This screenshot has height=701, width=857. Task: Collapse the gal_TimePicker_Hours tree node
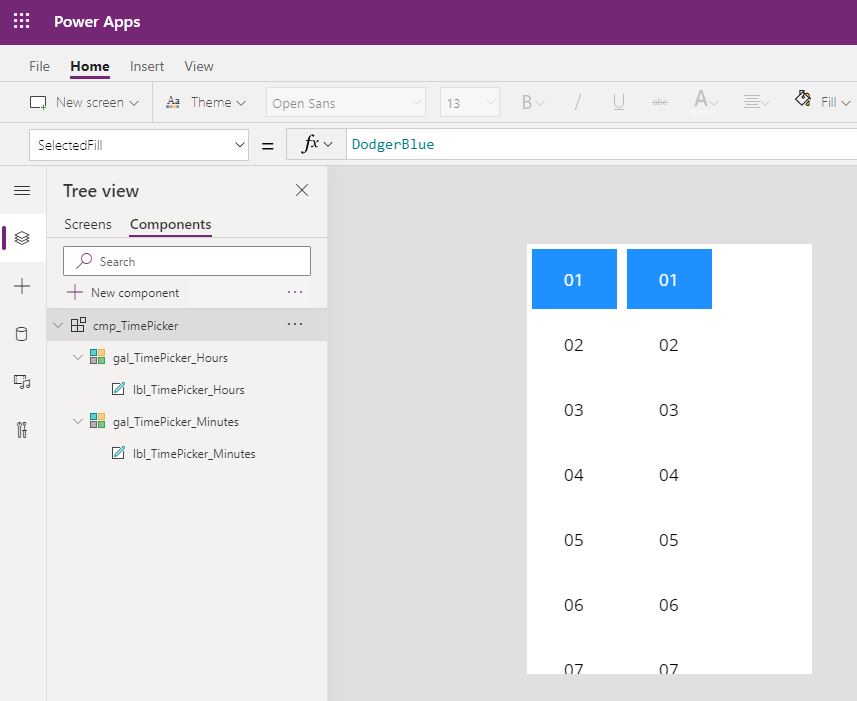pyautogui.click(x=78, y=357)
